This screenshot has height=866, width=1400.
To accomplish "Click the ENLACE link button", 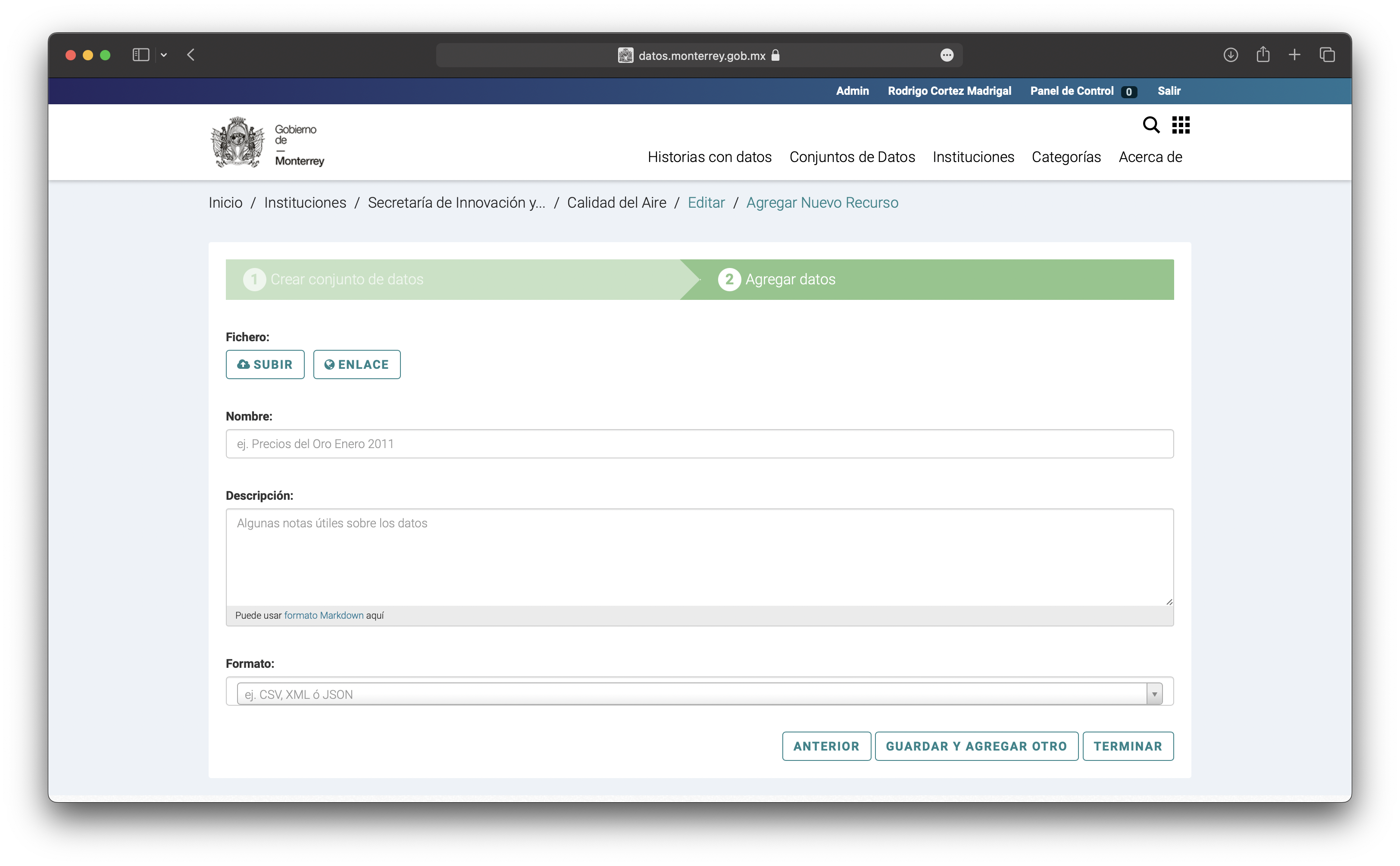I will 356,364.
